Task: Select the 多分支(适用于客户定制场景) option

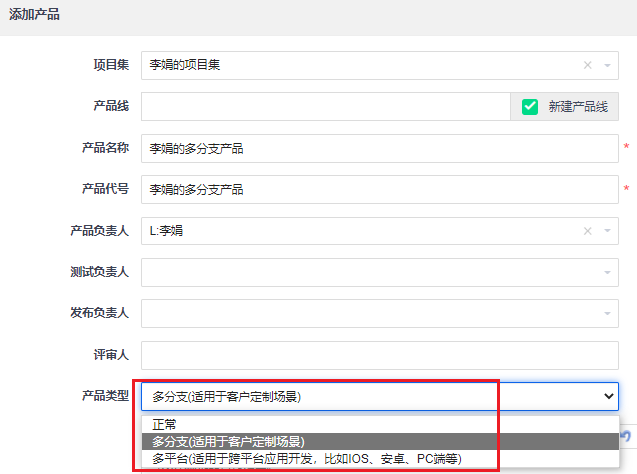Action: click(x=380, y=442)
